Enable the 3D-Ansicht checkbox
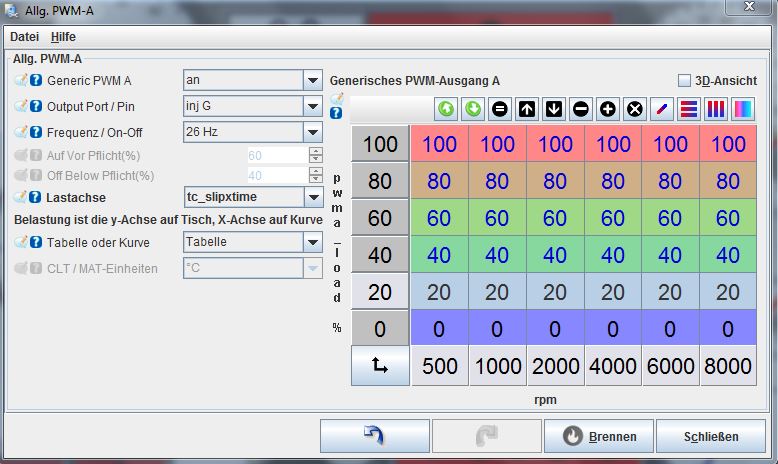778x464 pixels. coord(685,81)
